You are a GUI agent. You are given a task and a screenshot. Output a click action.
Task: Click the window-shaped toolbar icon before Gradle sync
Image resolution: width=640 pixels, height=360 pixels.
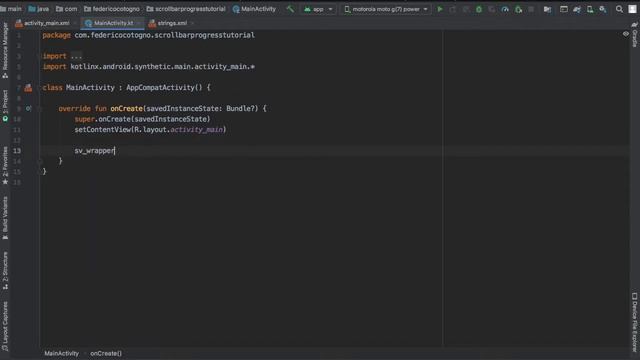pos(564,9)
